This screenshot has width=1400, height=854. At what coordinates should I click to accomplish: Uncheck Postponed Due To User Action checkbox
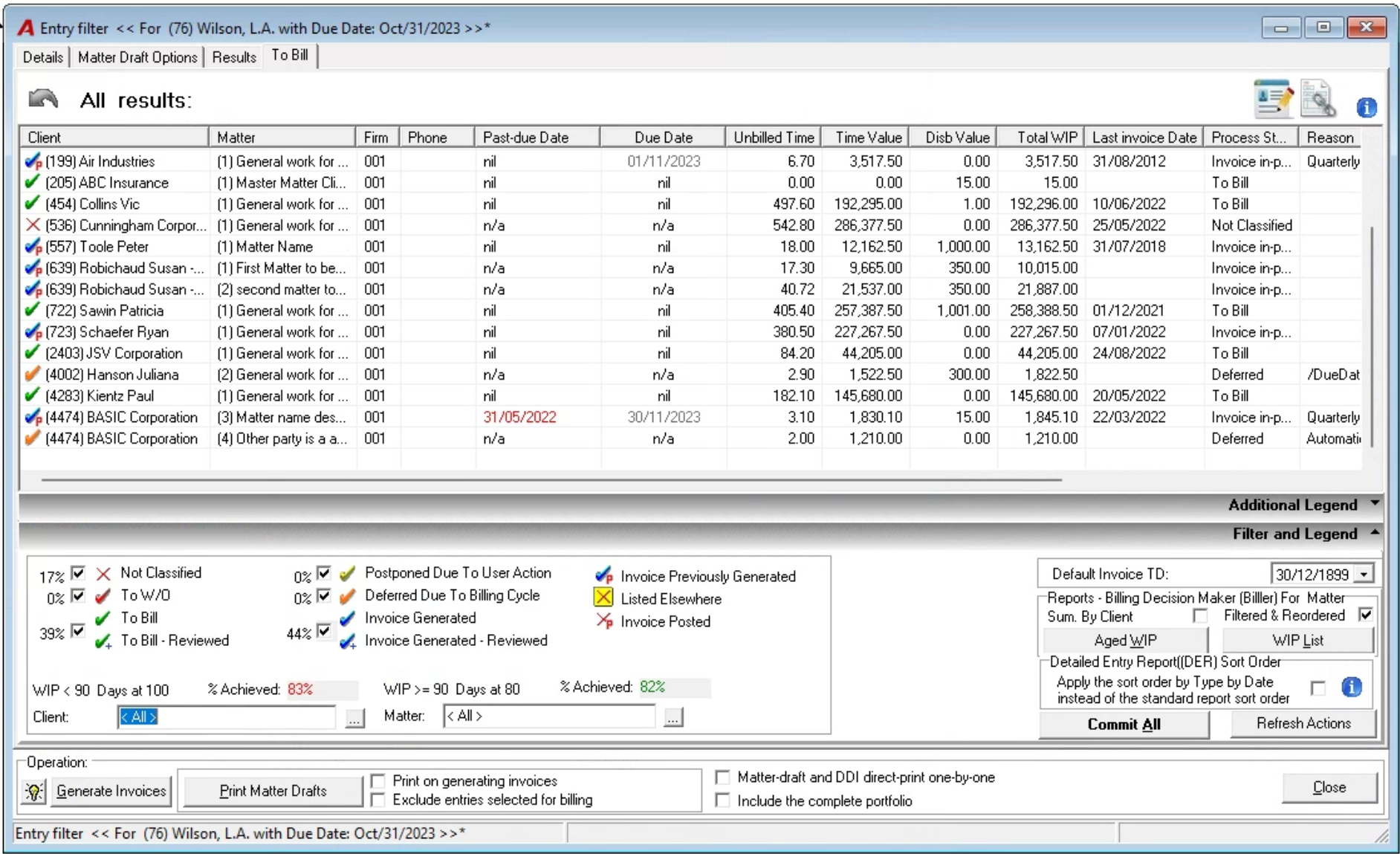coord(323,573)
